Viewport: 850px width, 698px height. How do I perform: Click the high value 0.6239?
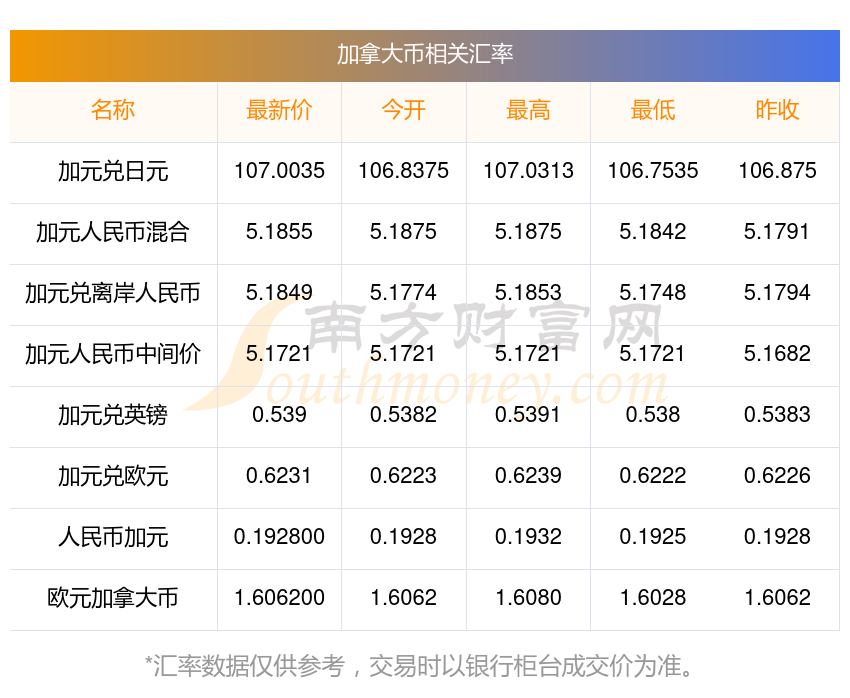(x=528, y=476)
